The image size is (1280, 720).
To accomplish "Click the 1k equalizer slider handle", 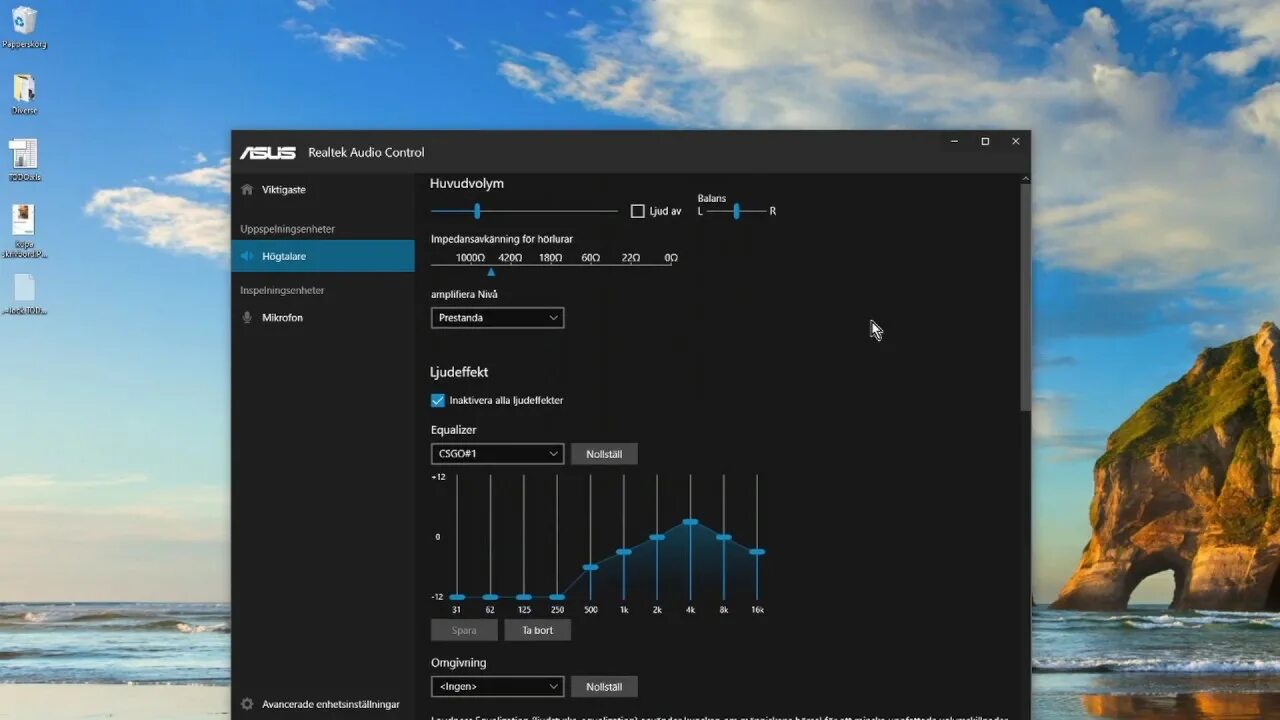I will [623, 552].
